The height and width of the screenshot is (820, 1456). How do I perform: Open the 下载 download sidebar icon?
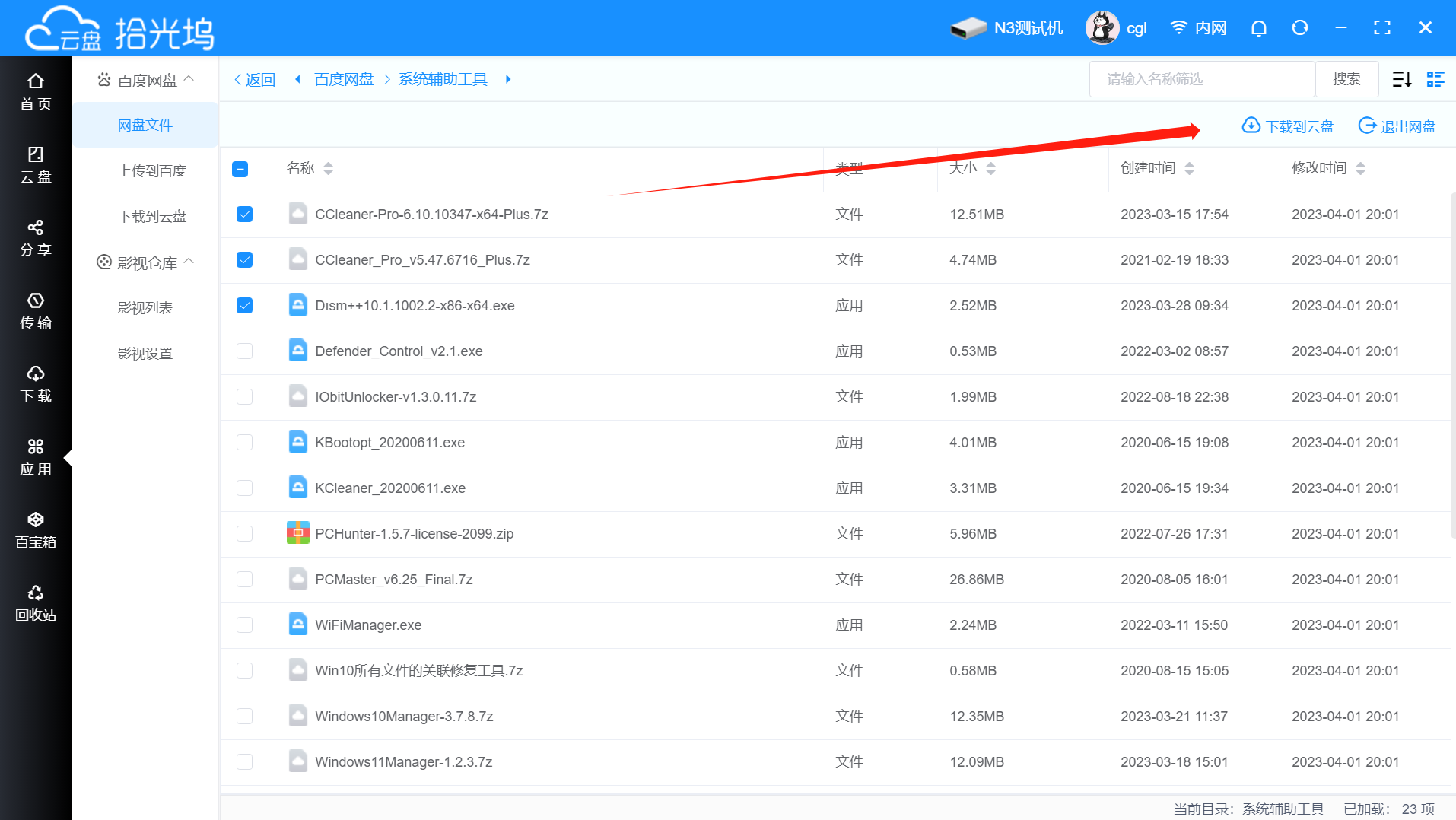(36, 384)
